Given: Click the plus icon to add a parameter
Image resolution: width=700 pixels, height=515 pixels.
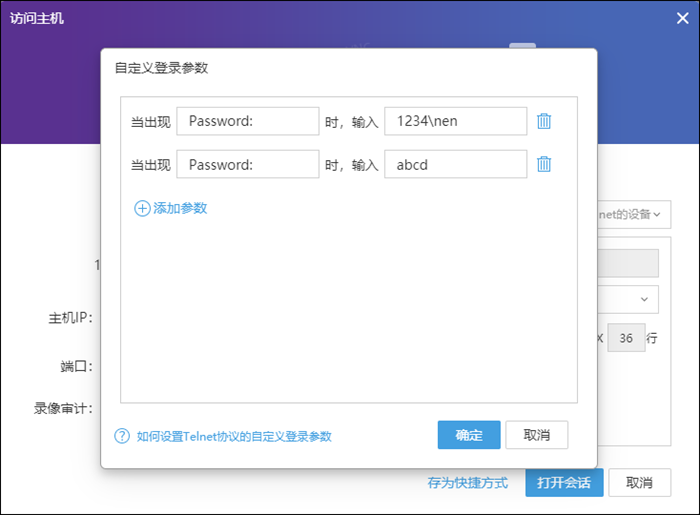Looking at the screenshot, I should tap(142, 208).
